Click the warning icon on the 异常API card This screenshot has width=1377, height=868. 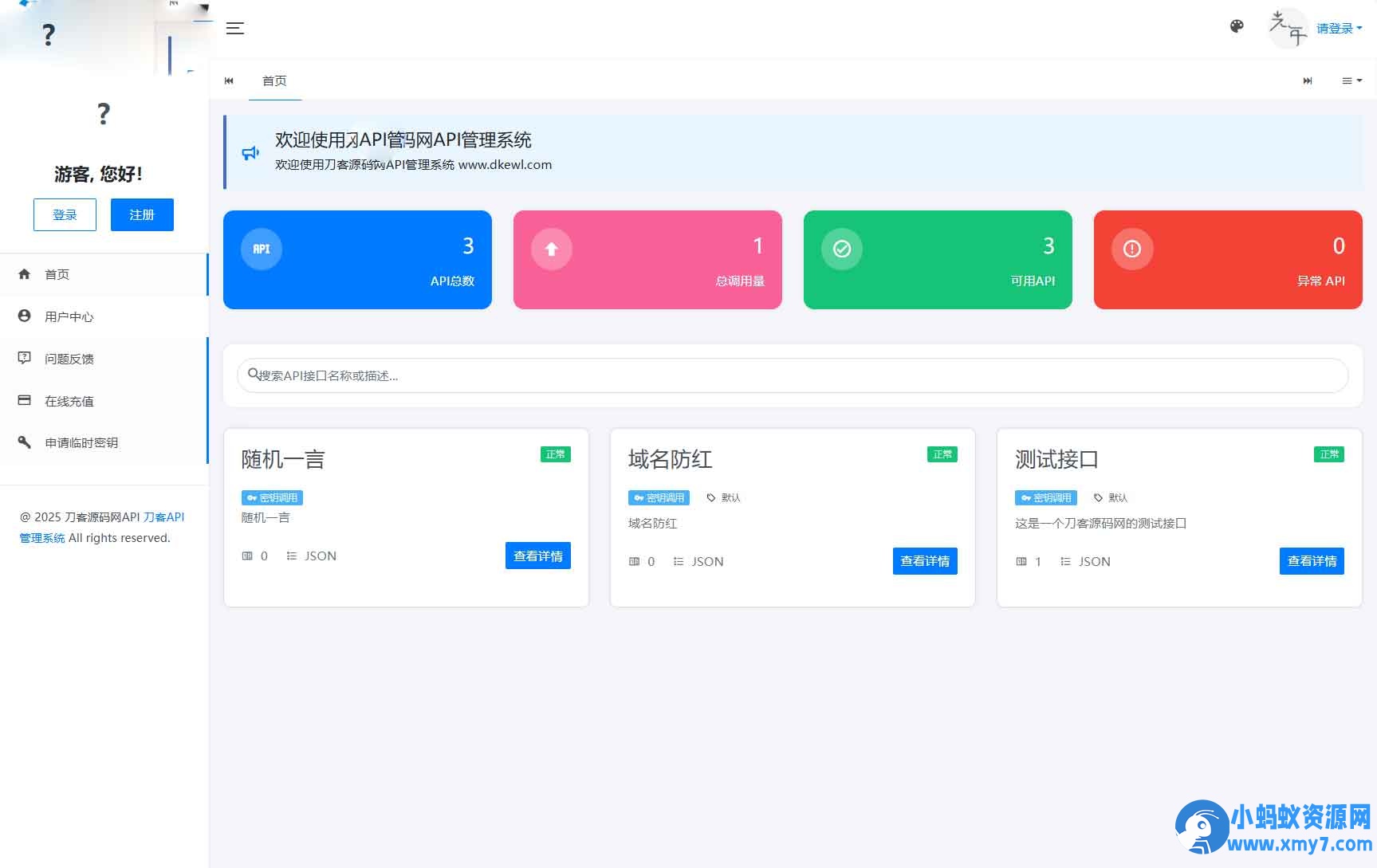(x=1132, y=249)
